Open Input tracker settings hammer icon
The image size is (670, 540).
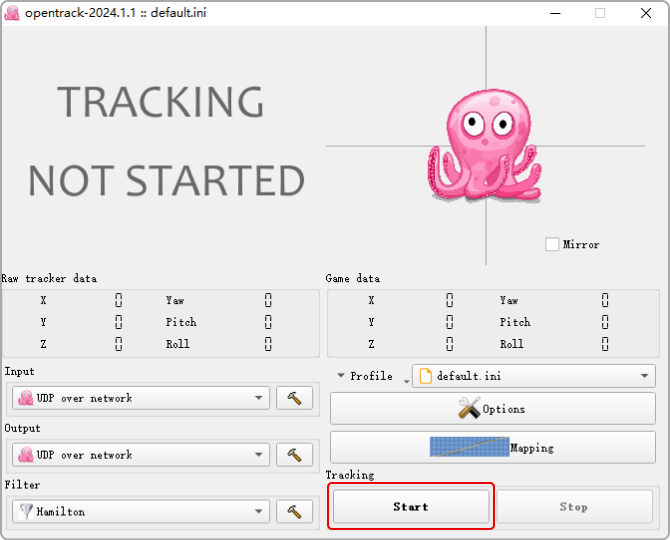click(x=294, y=398)
